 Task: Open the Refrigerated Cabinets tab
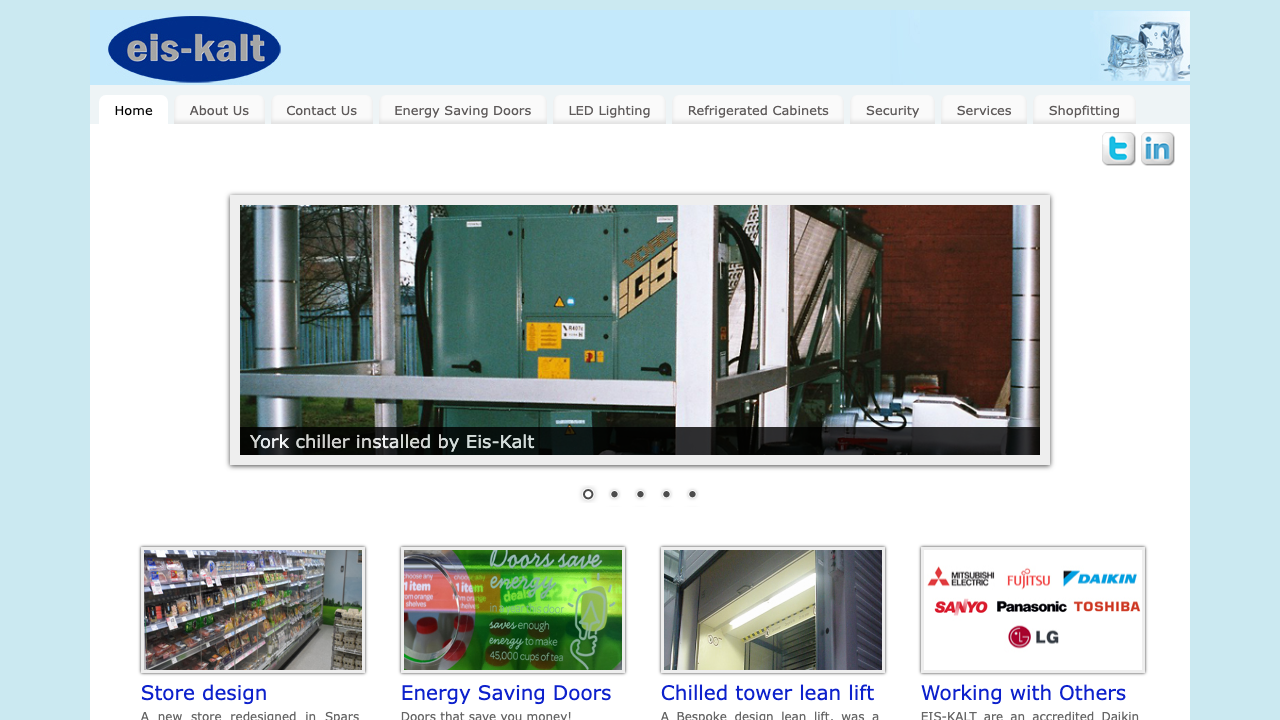click(x=757, y=110)
